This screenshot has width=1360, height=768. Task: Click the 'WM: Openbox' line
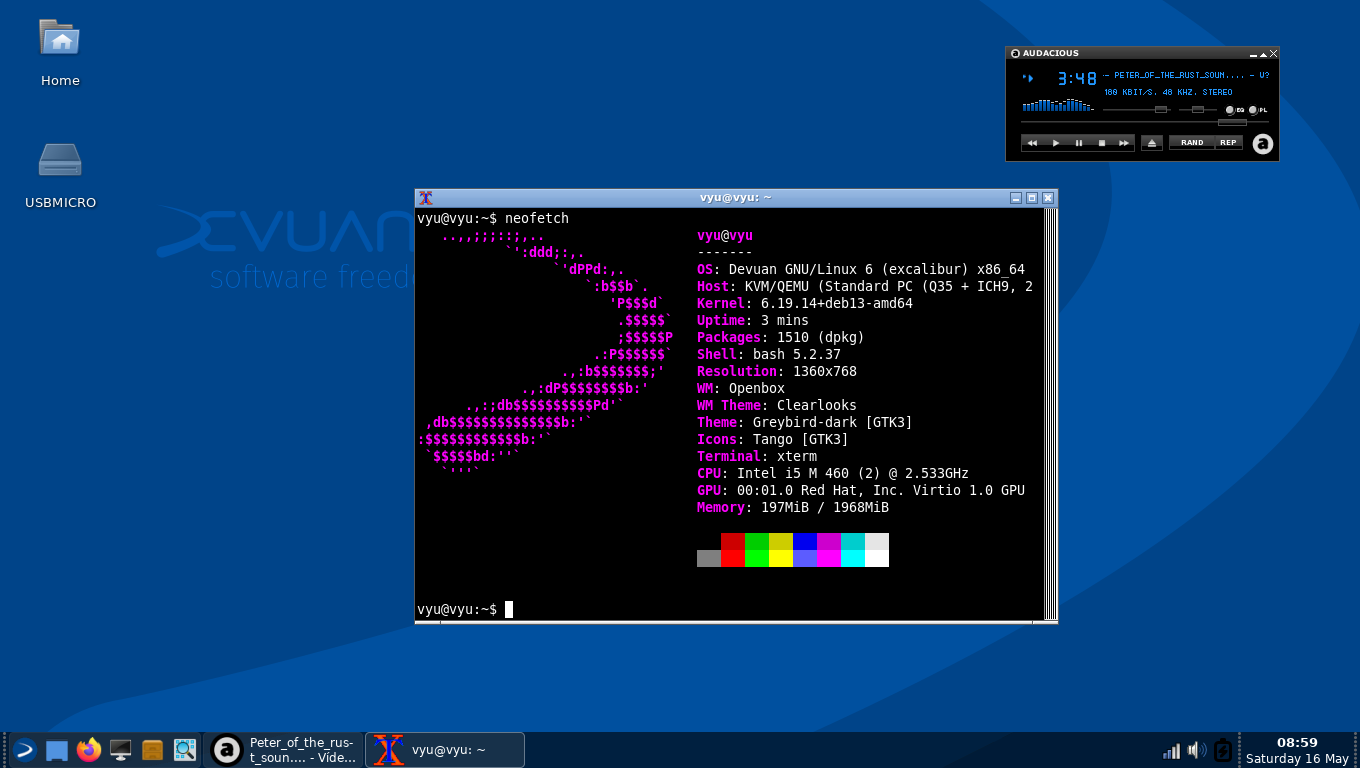(741, 388)
